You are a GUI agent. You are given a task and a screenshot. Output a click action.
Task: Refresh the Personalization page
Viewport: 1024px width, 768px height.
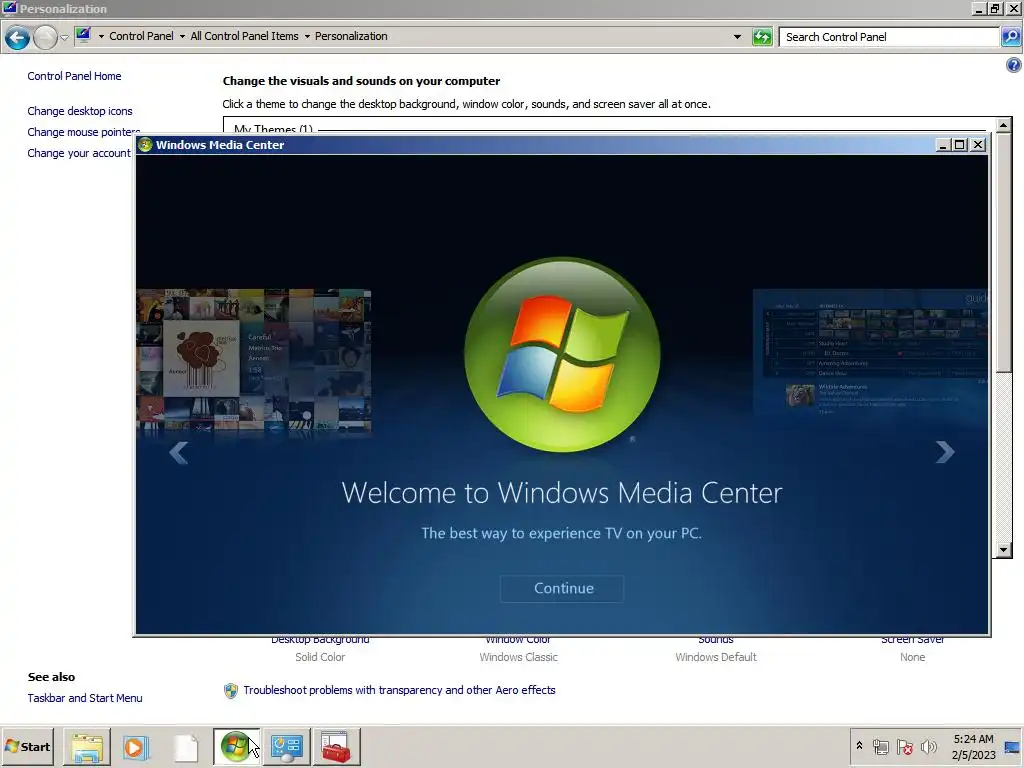point(762,37)
